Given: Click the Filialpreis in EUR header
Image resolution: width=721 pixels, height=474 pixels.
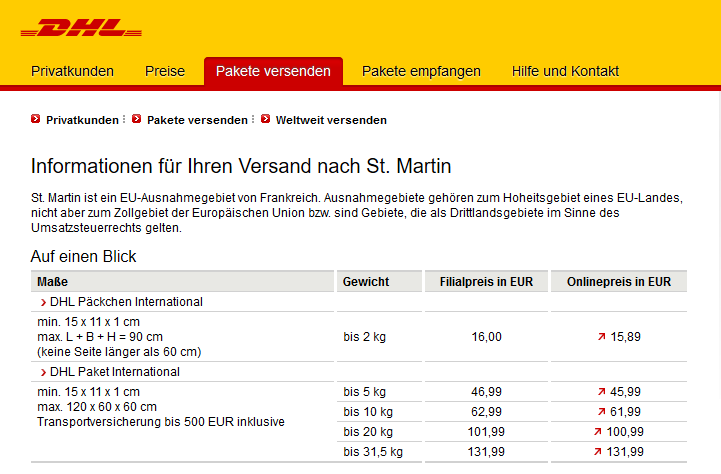Looking at the screenshot, I should point(486,281).
